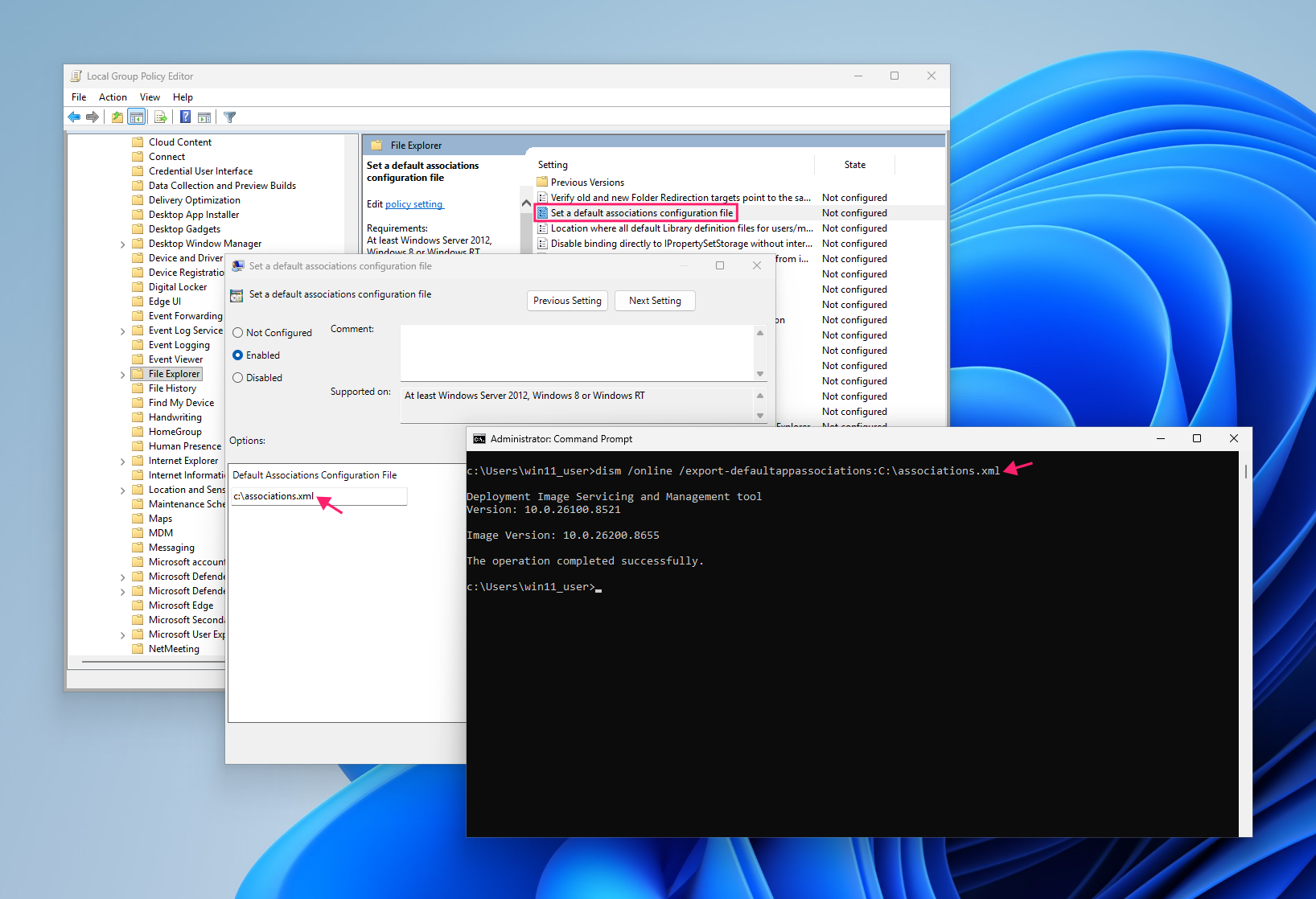Select Messaging in the tree
This screenshot has height=899, width=1316.
(171, 548)
